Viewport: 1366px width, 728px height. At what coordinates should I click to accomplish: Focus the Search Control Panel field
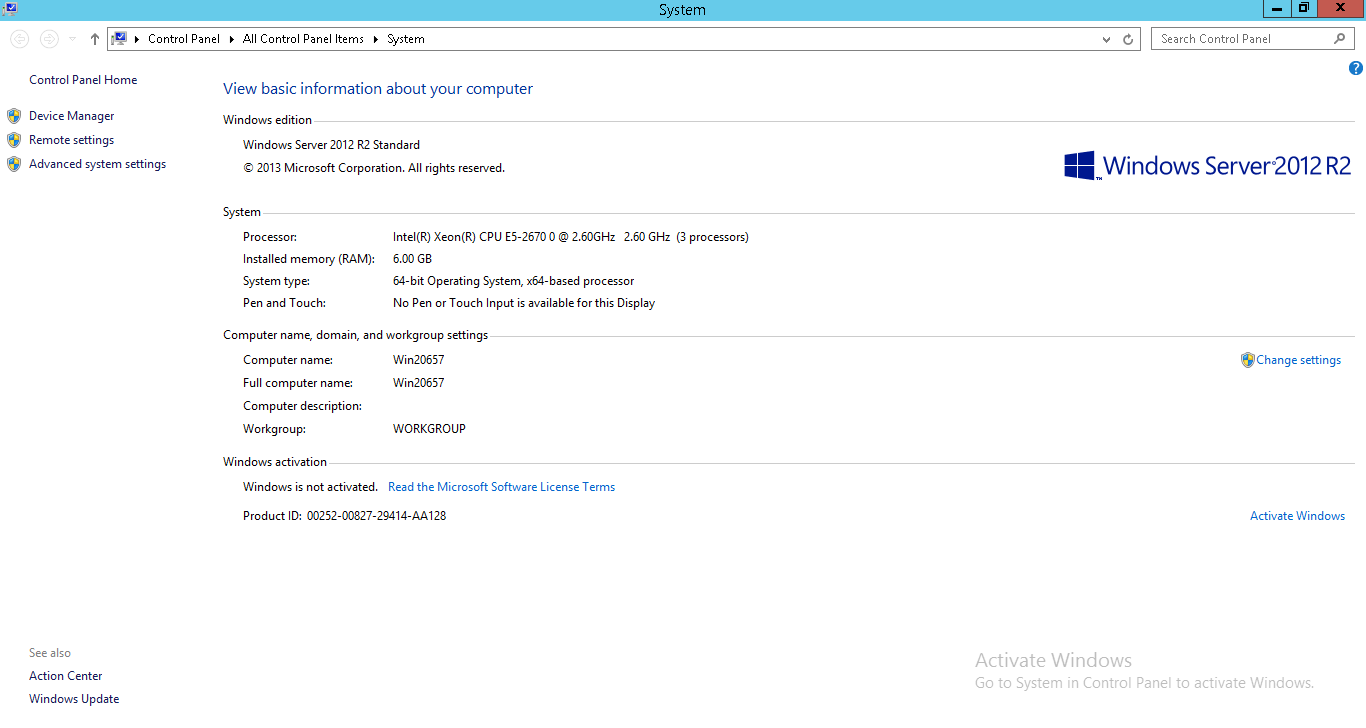(x=1240, y=39)
